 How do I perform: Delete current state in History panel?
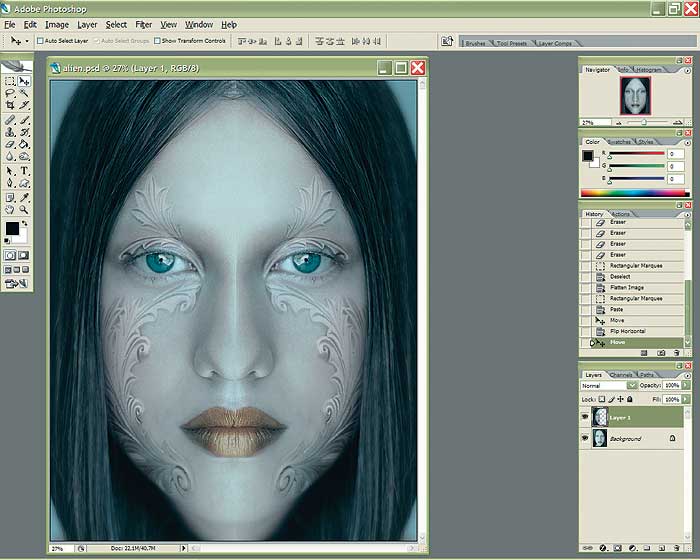coord(677,353)
